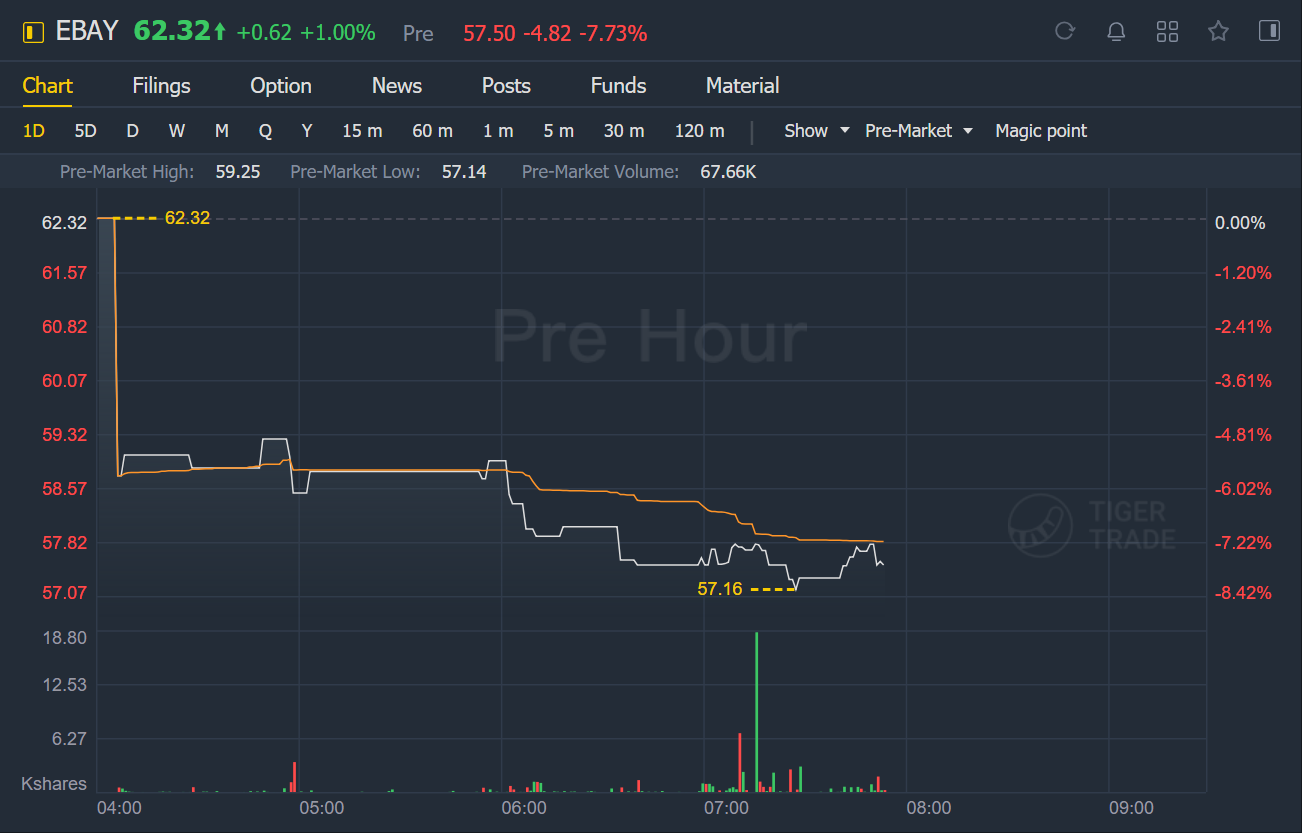Click the current price 62.32 in header
This screenshot has height=833, width=1302.
tap(171, 31)
